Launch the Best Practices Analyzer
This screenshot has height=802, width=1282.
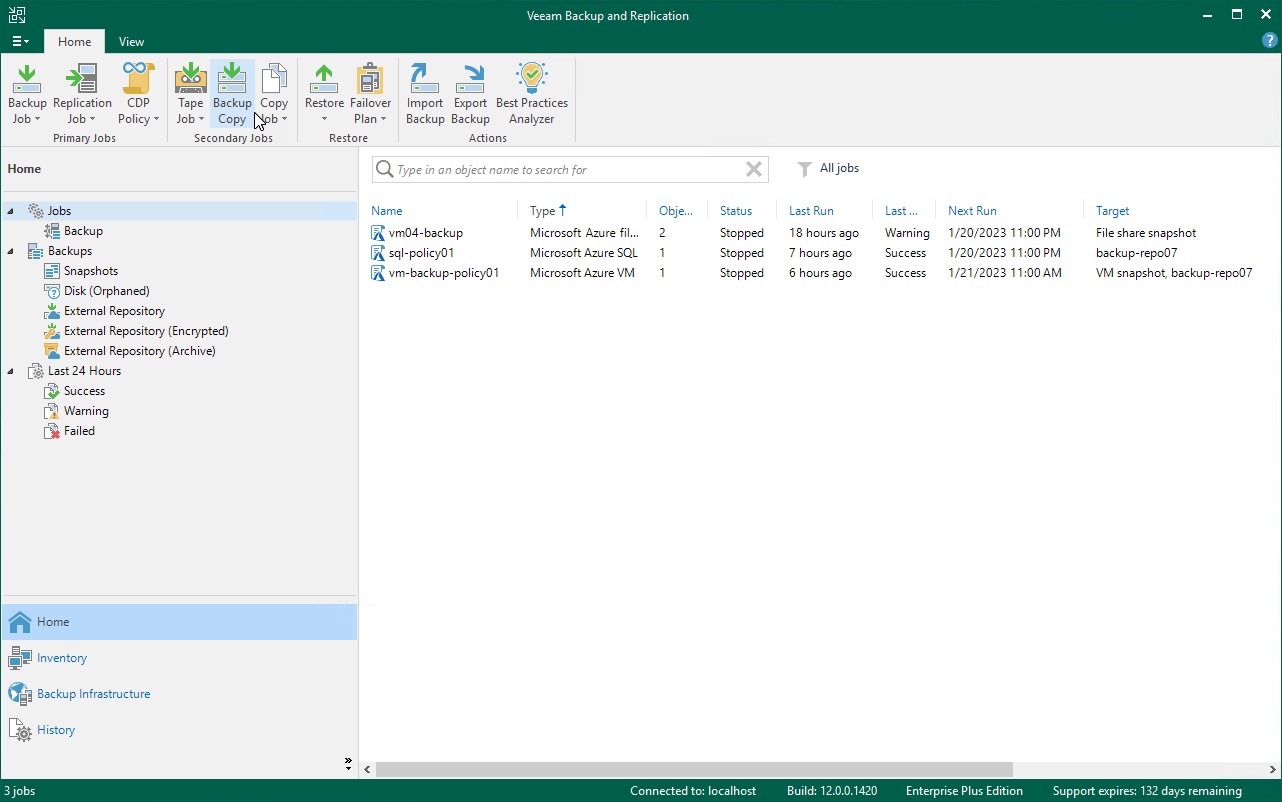(x=532, y=94)
